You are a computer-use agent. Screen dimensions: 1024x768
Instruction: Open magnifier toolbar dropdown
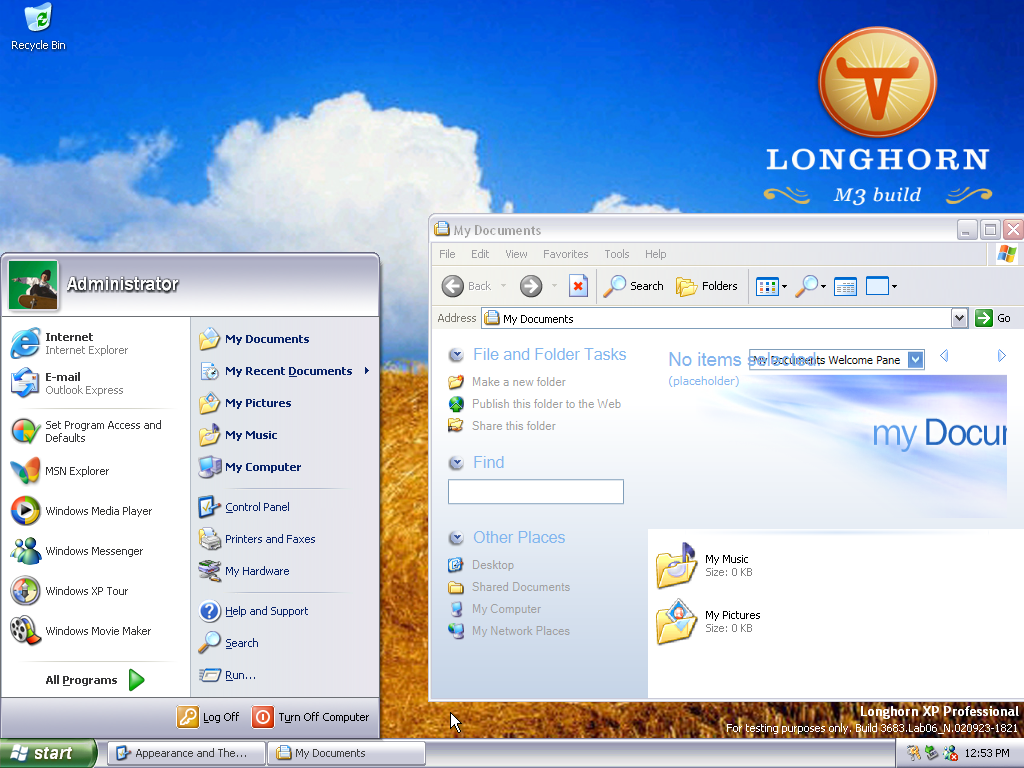tap(810, 286)
